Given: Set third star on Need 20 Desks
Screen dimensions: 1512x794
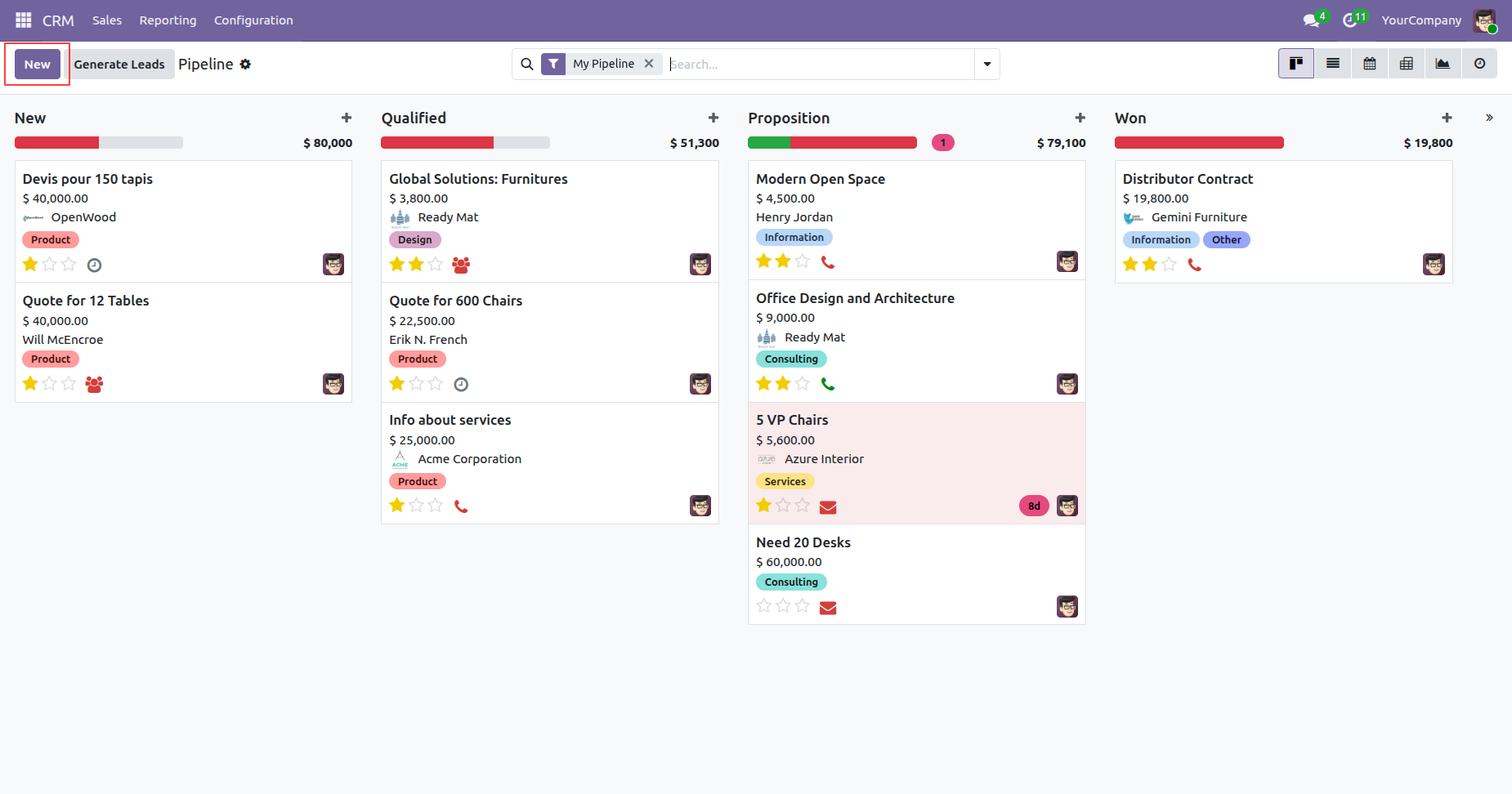Looking at the screenshot, I should coord(803,605).
